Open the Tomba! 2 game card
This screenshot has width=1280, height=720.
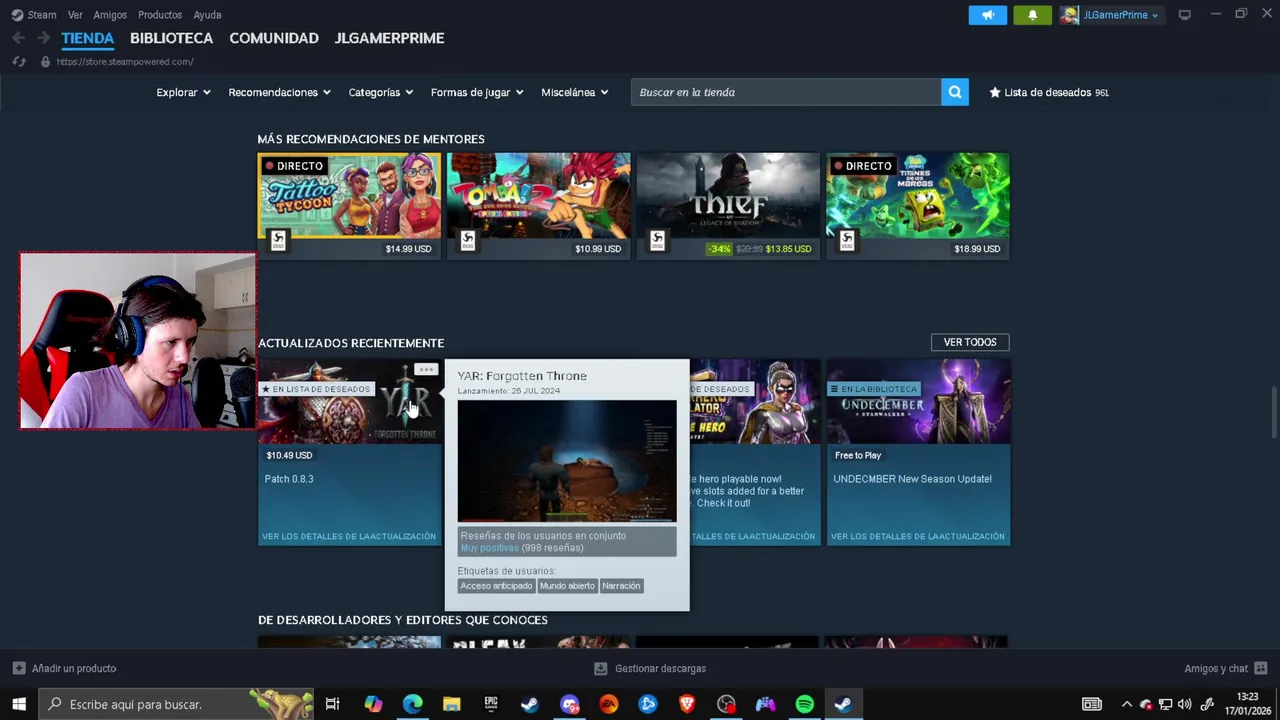tap(539, 206)
